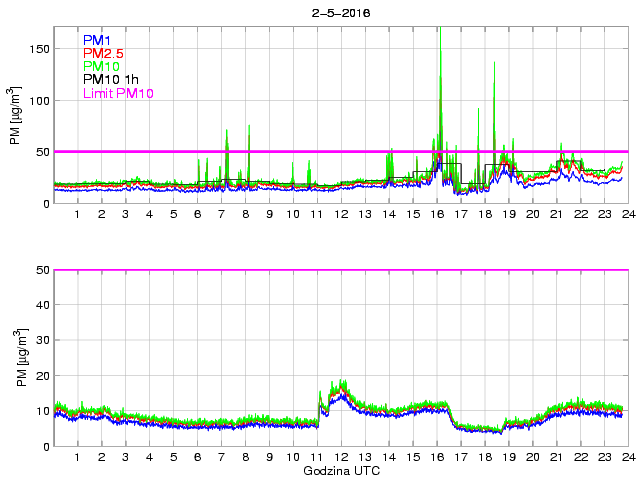This screenshot has width=640, height=480.
Task: Click hour 12 tick label in bottom chart
Action: 340,457
